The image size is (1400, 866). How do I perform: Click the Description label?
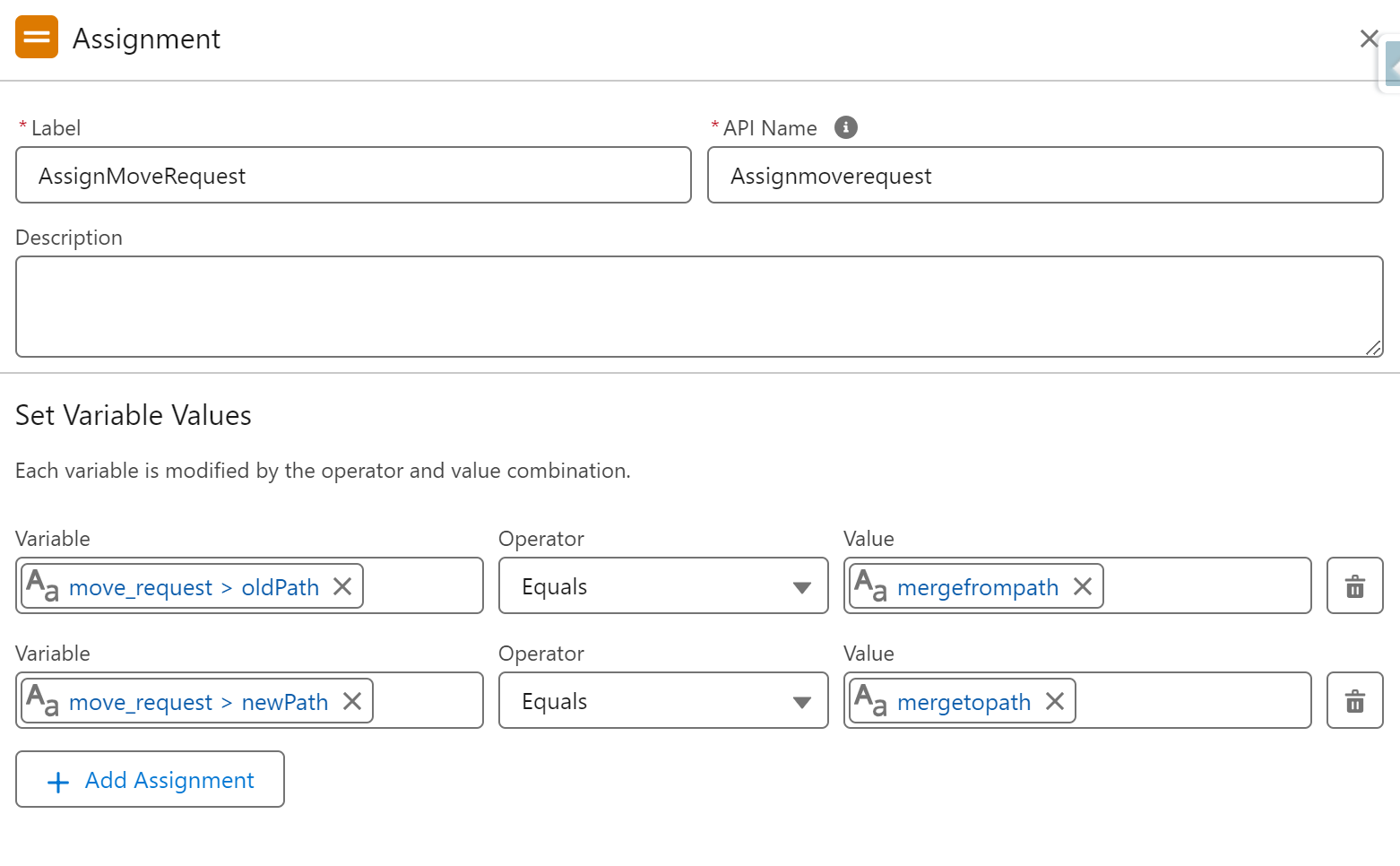click(x=69, y=238)
